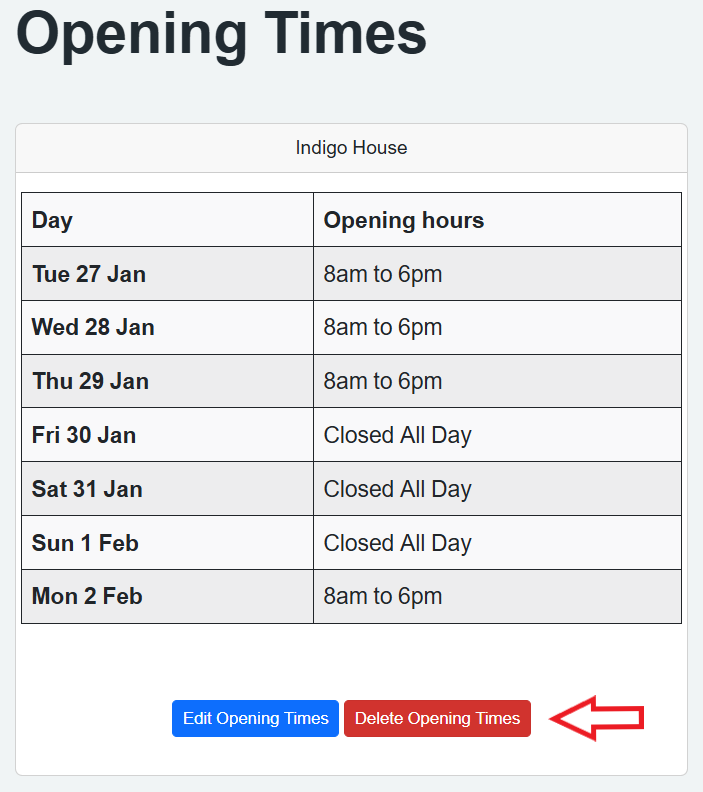Select the Opening Times page heading
Screen dimensions: 703x792
(222, 34)
